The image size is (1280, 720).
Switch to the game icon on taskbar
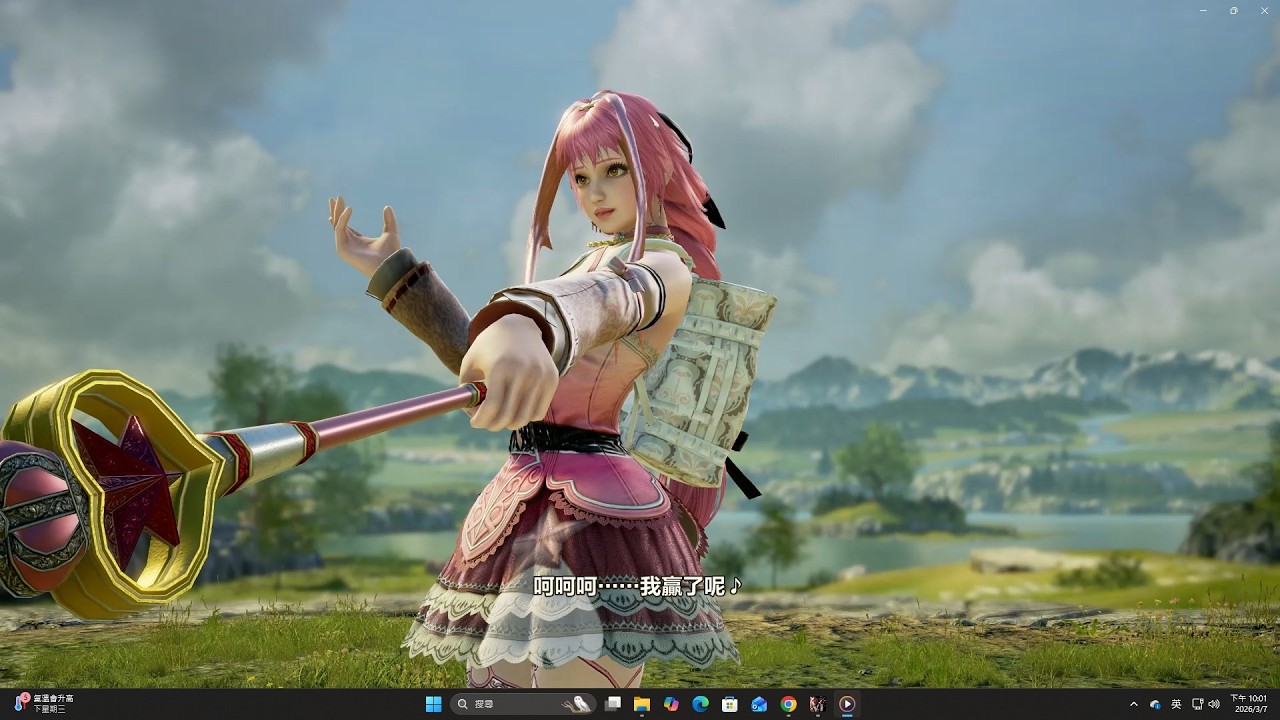click(x=817, y=704)
